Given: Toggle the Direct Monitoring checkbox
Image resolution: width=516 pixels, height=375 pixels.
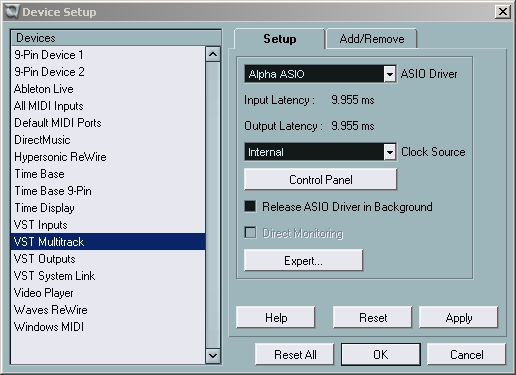Looking at the screenshot, I should click(x=250, y=232).
